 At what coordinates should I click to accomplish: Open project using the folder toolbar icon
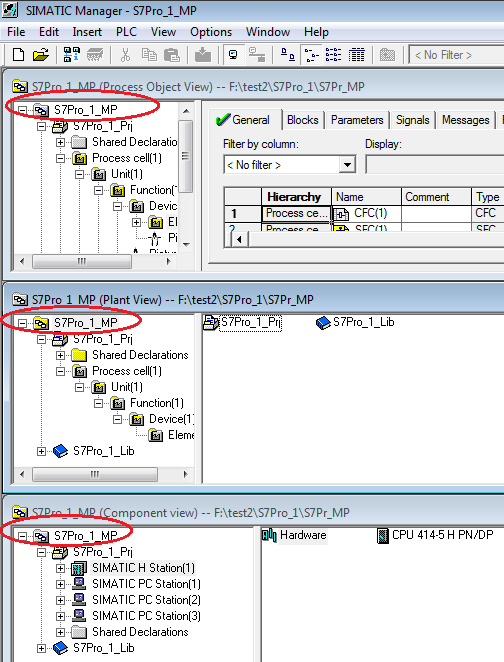[41, 55]
